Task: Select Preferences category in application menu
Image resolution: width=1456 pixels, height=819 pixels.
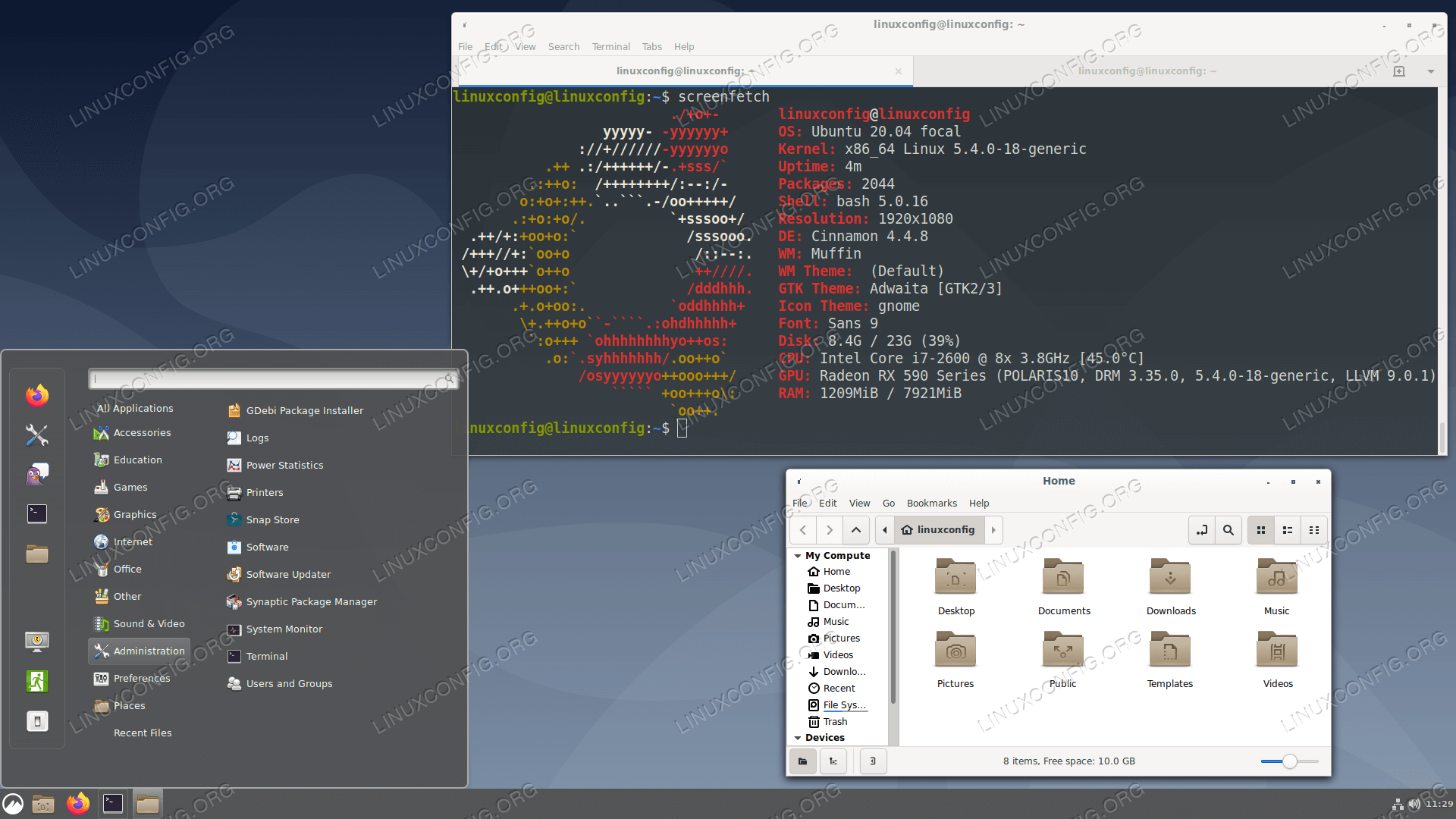Action: pos(132,678)
